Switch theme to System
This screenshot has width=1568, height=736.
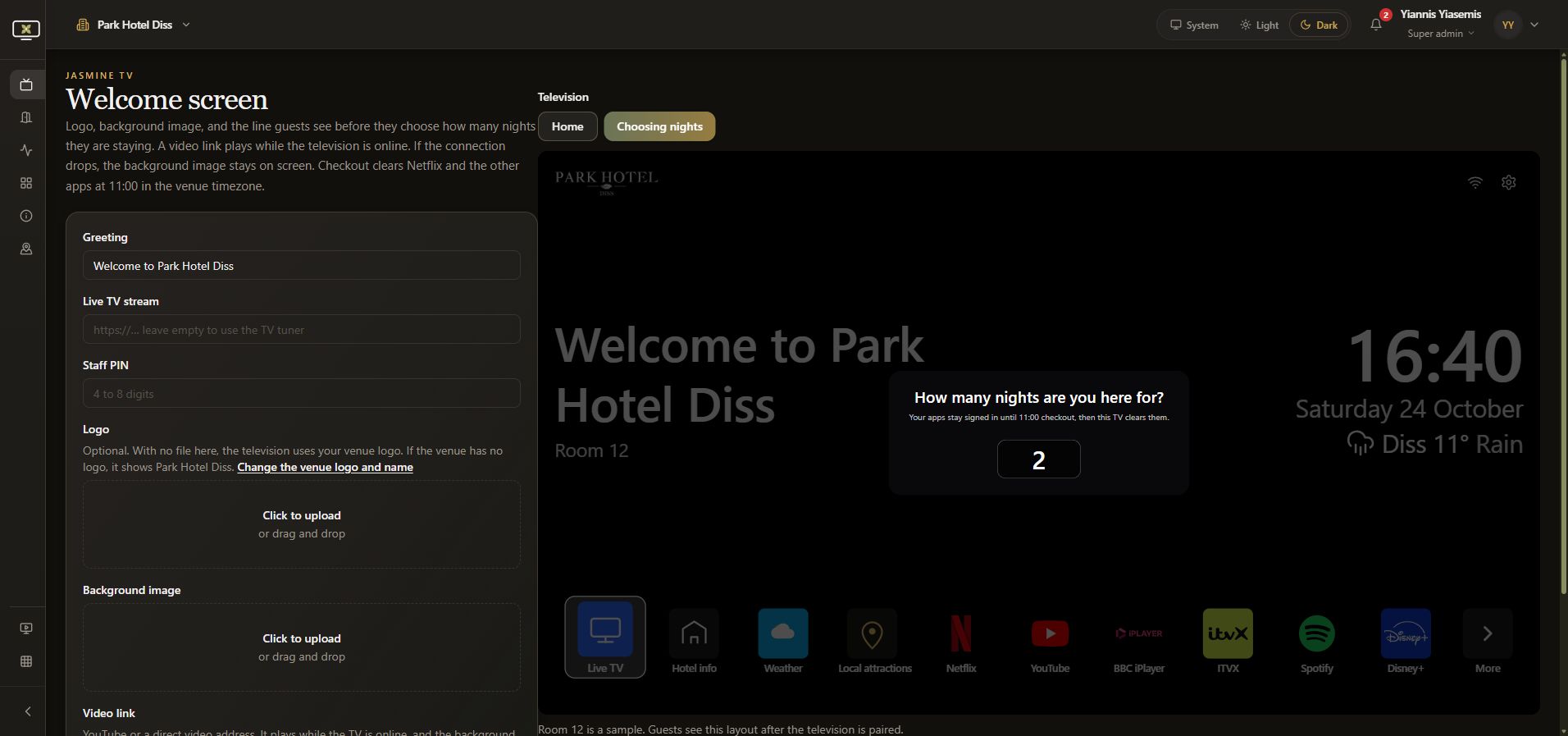[1194, 25]
